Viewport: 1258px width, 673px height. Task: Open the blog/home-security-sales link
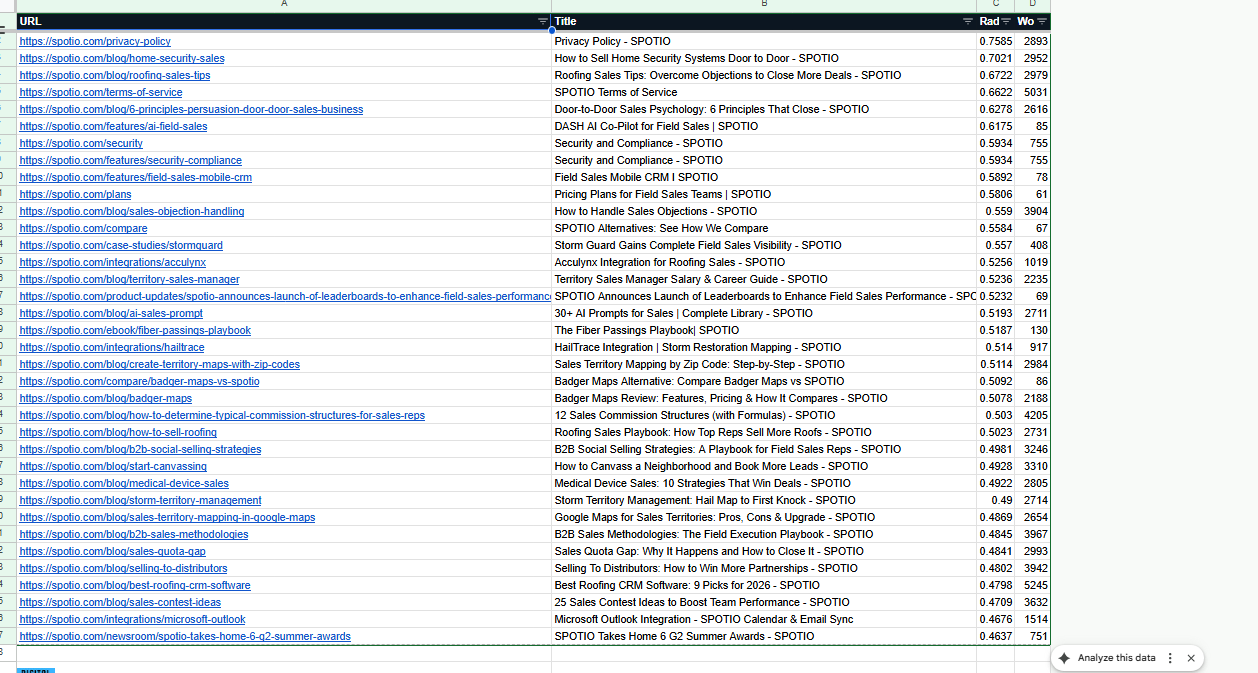tap(122, 58)
